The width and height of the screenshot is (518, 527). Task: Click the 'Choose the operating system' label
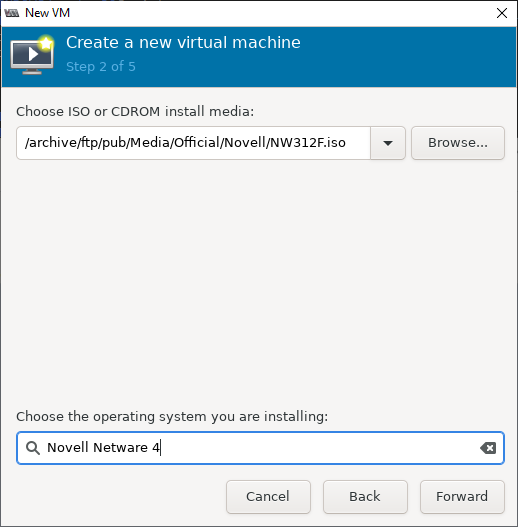(x=172, y=416)
